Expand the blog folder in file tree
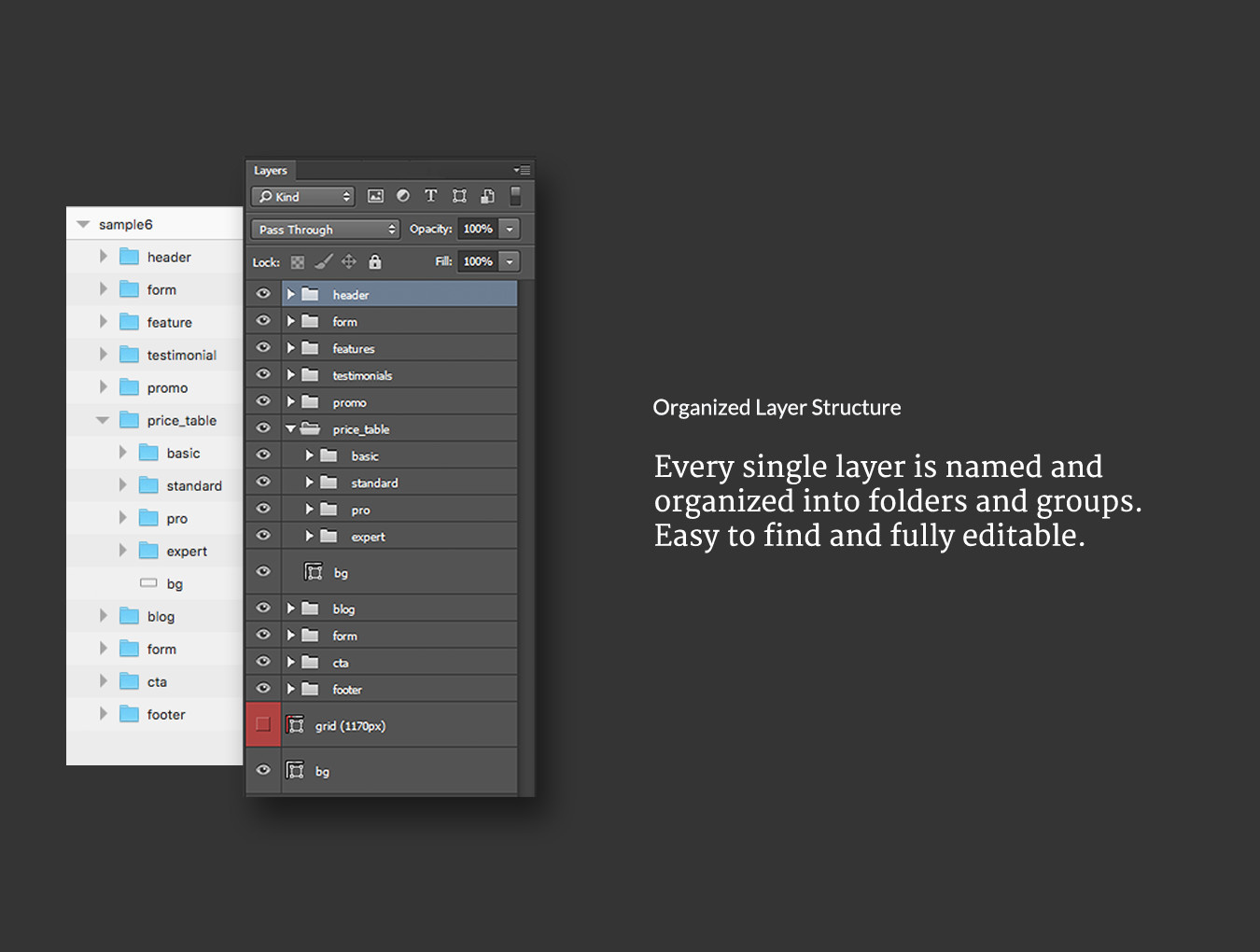1260x952 pixels. (x=104, y=616)
